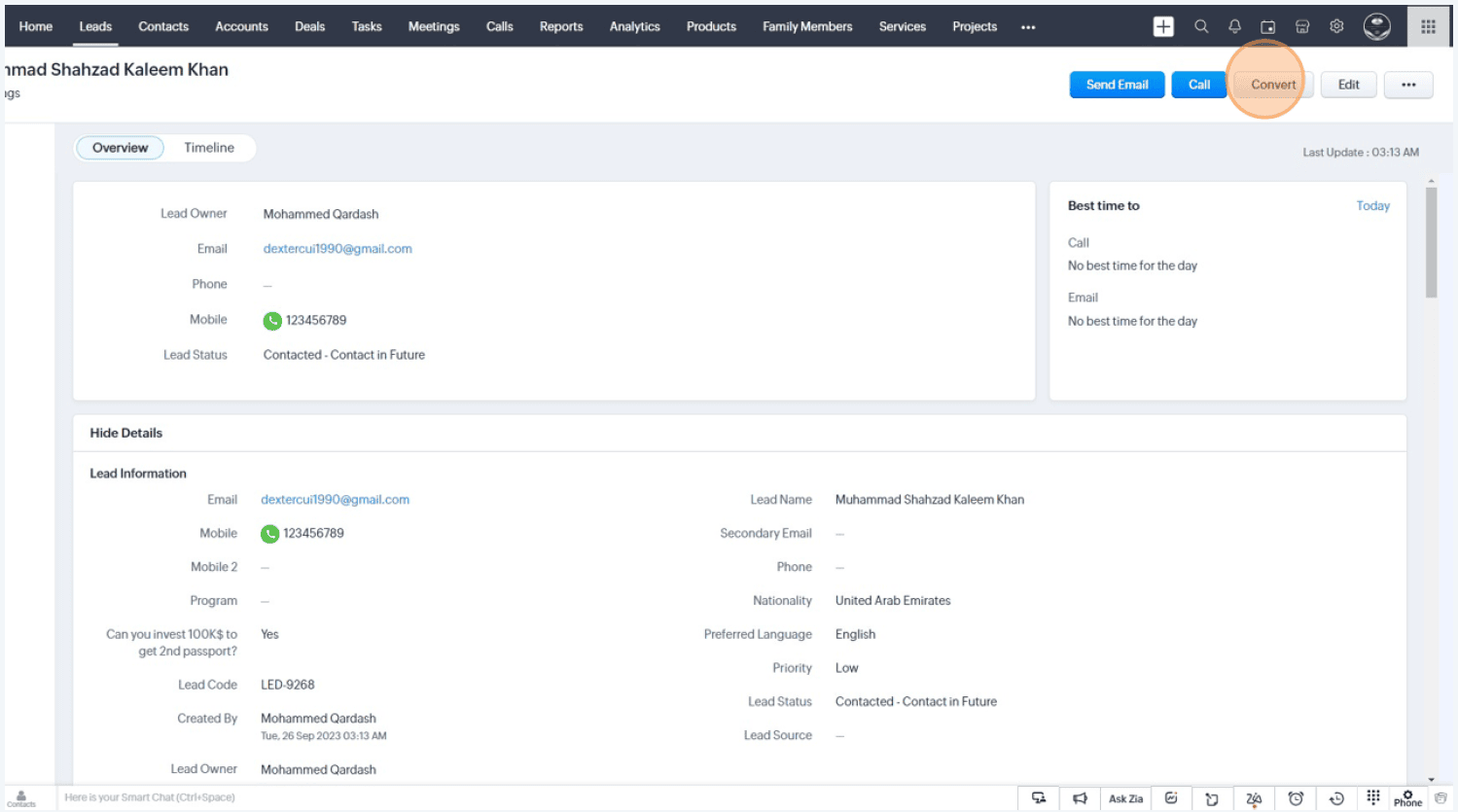Open the Home module
Viewport: 1458px width, 812px height.
36,26
